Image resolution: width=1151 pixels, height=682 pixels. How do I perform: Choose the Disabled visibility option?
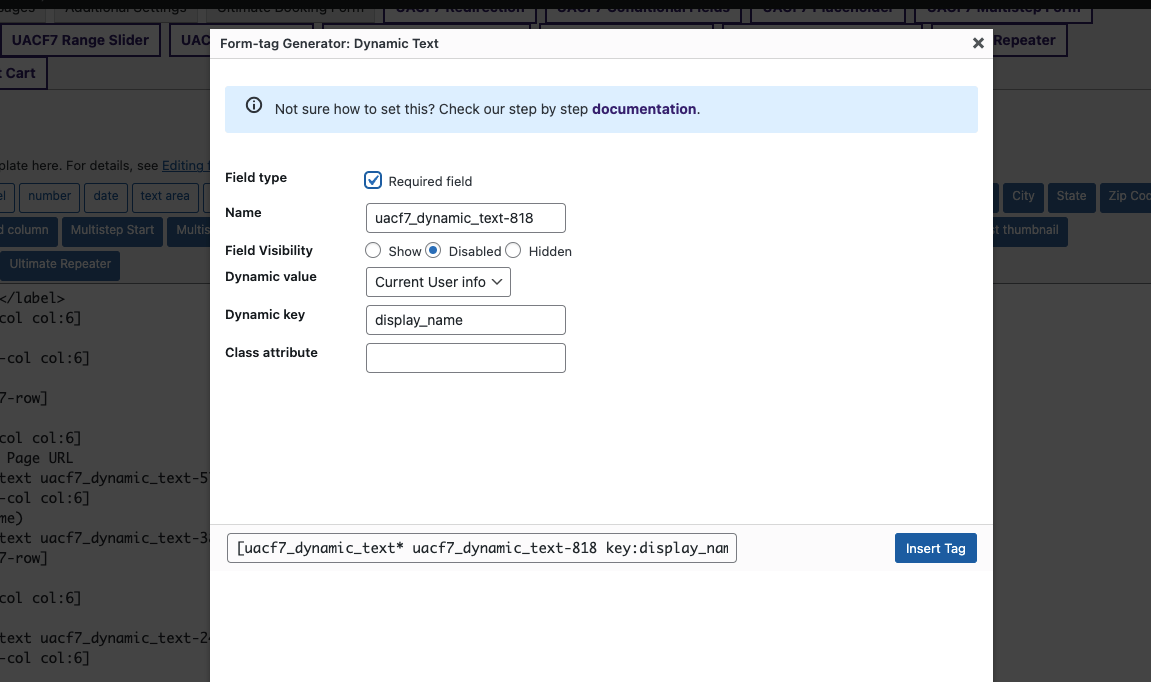[x=433, y=250]
